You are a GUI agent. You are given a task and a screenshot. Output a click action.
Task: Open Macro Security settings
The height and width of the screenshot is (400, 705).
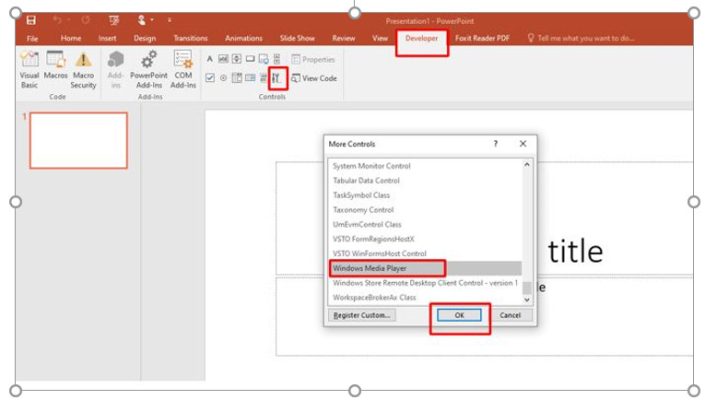point(84,70)
